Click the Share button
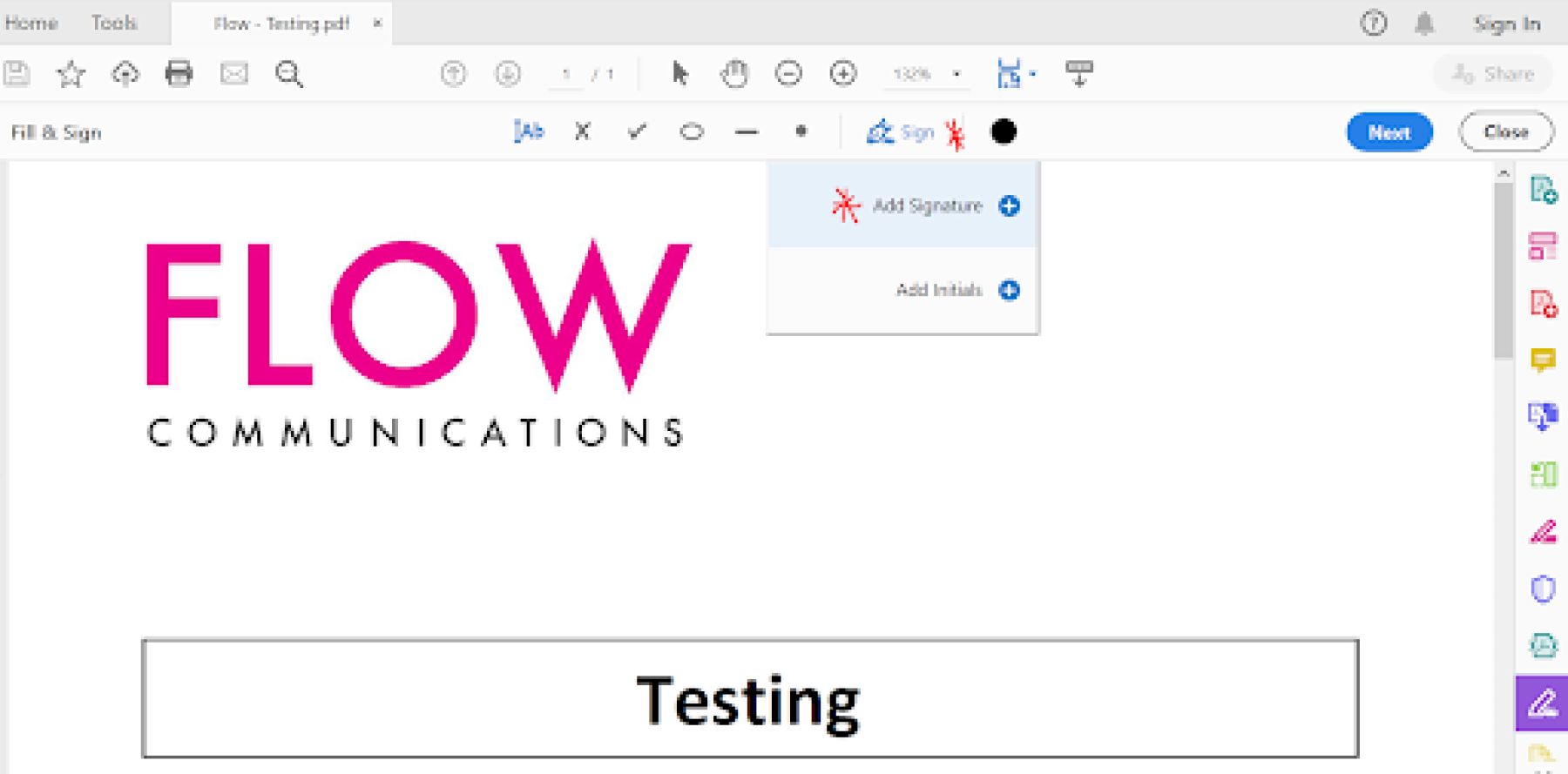1568x774 pixels. tap(1493, 74)
